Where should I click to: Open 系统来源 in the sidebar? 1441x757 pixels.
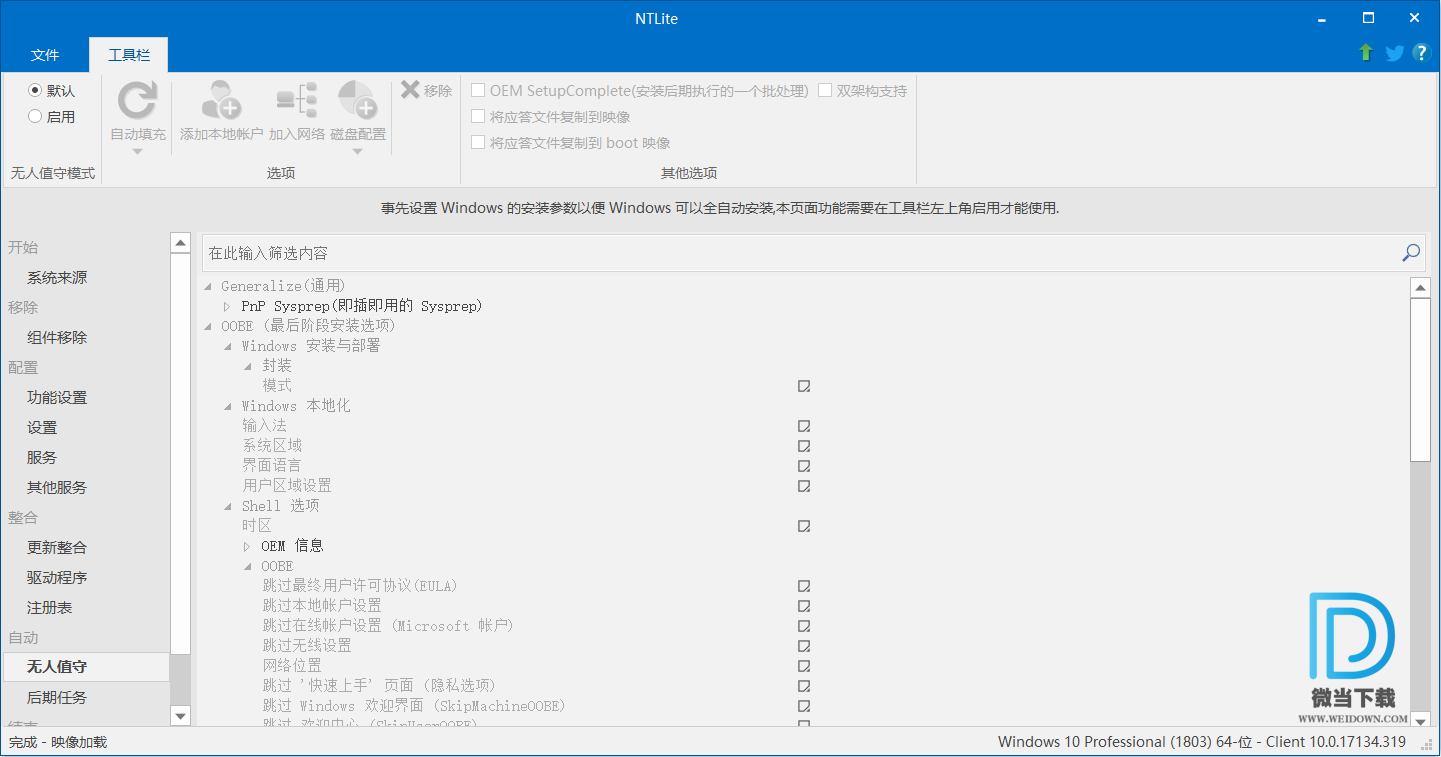57,277
